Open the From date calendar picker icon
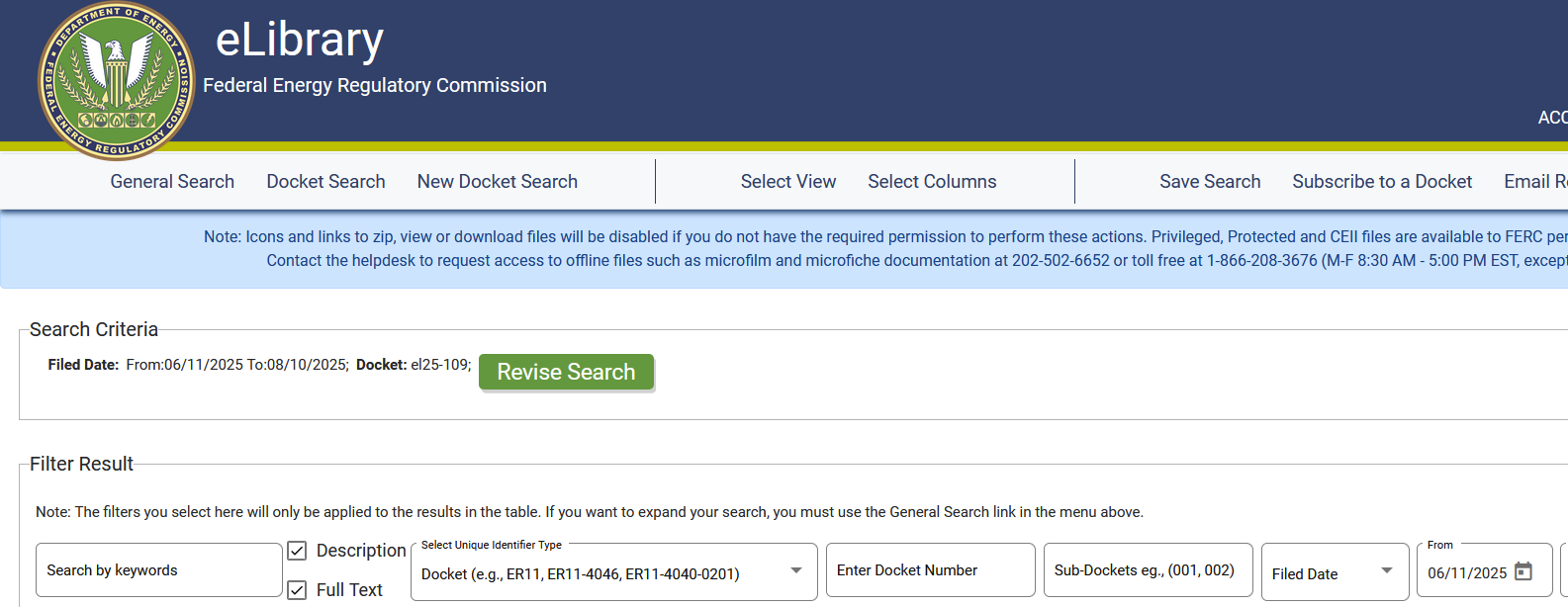This screenshot has height=607, width=1568. (x=1523, y=571)
